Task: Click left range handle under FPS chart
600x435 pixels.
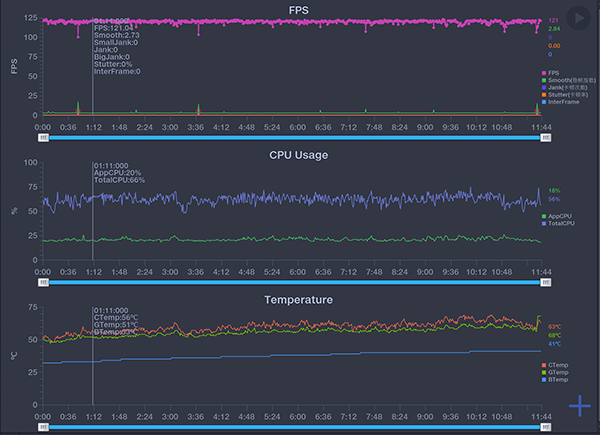Action: coord(43,138)
